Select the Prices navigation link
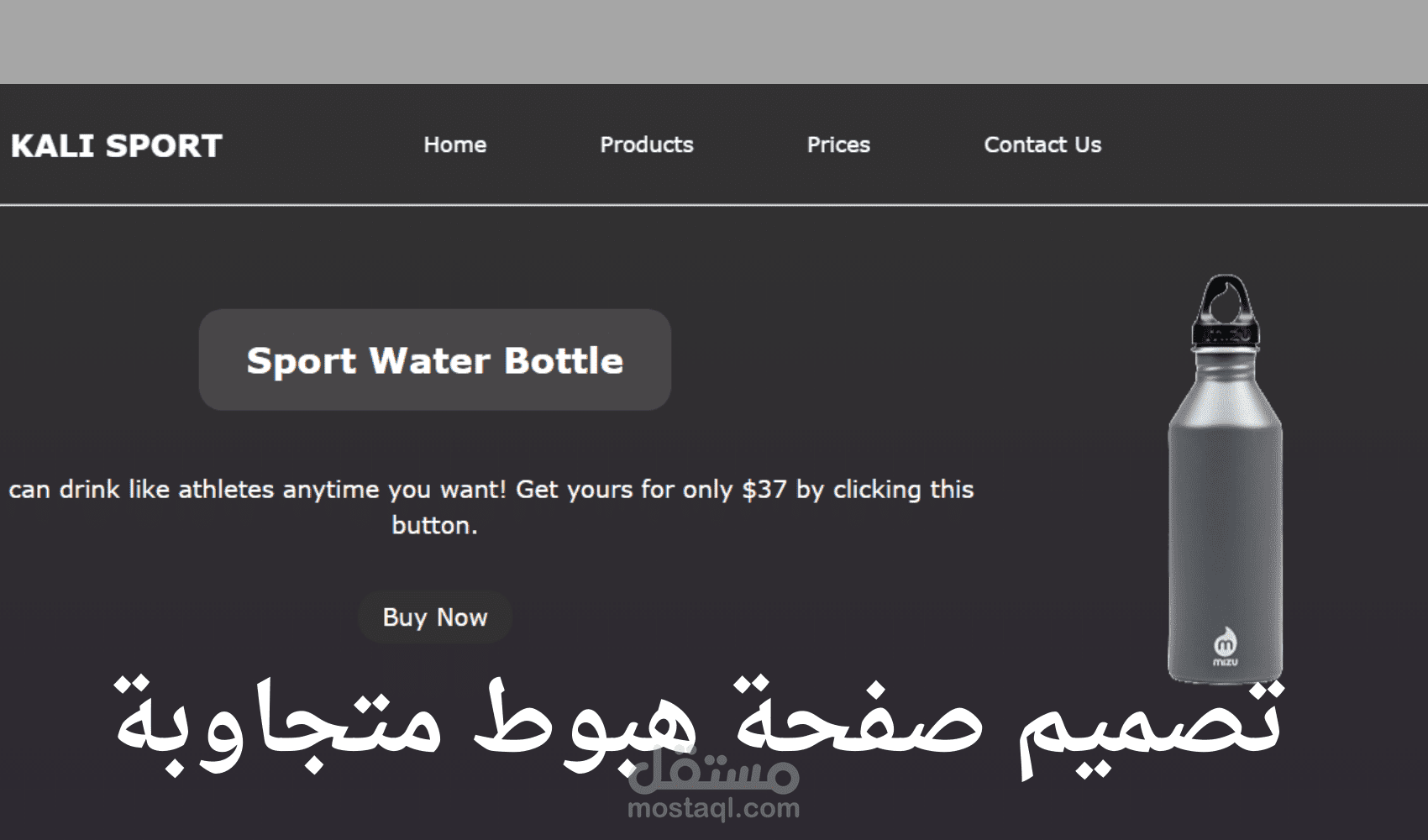The height and width of the screenshot is (840, 1428). 838,144
